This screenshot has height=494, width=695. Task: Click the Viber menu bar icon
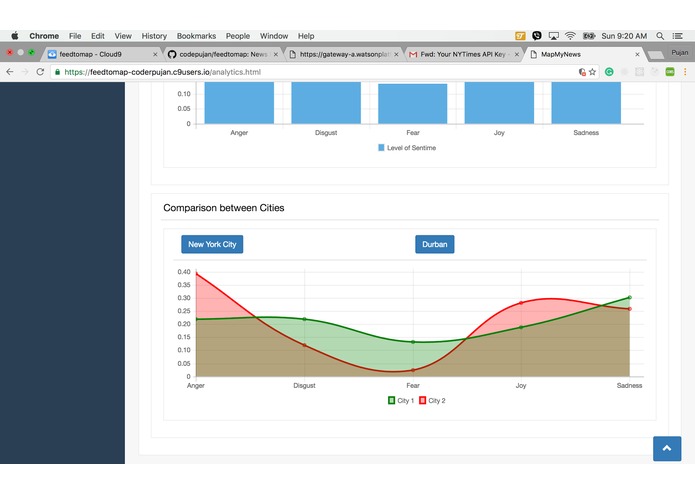536,36
